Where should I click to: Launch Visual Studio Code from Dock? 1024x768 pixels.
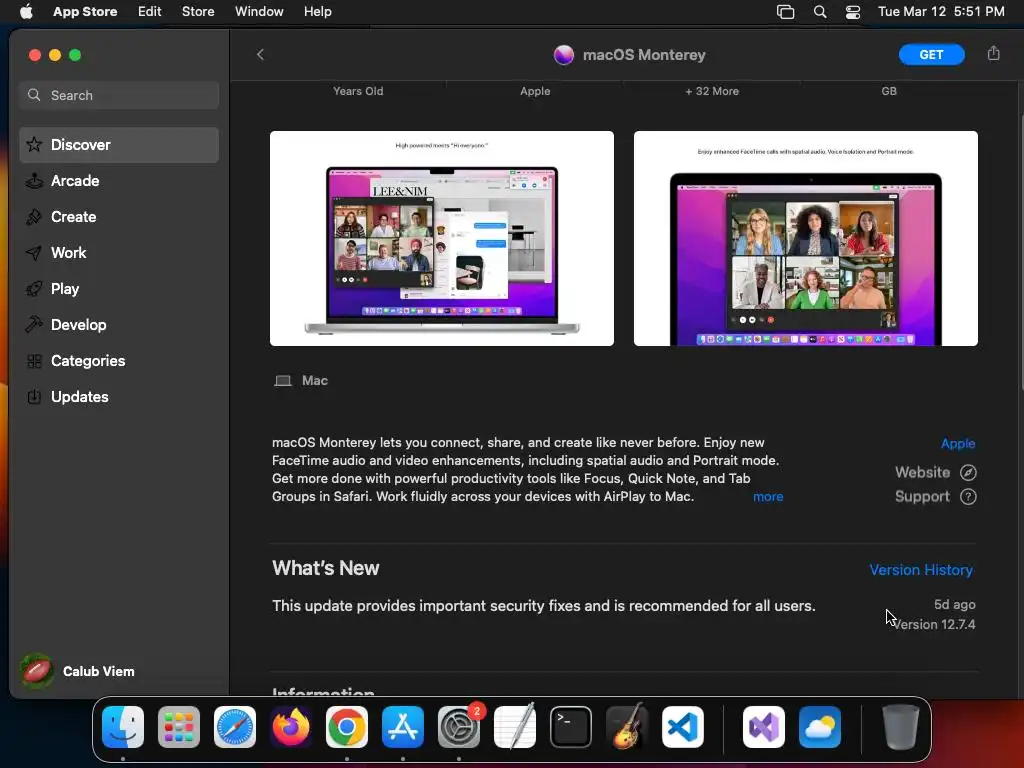pos(683,727)
